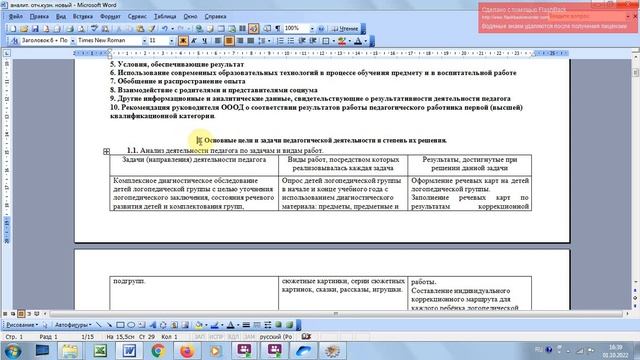Viewport: 640px width, 360px height.
Task: Show or hide paragraph marks
Action: [x=278, y=29]
